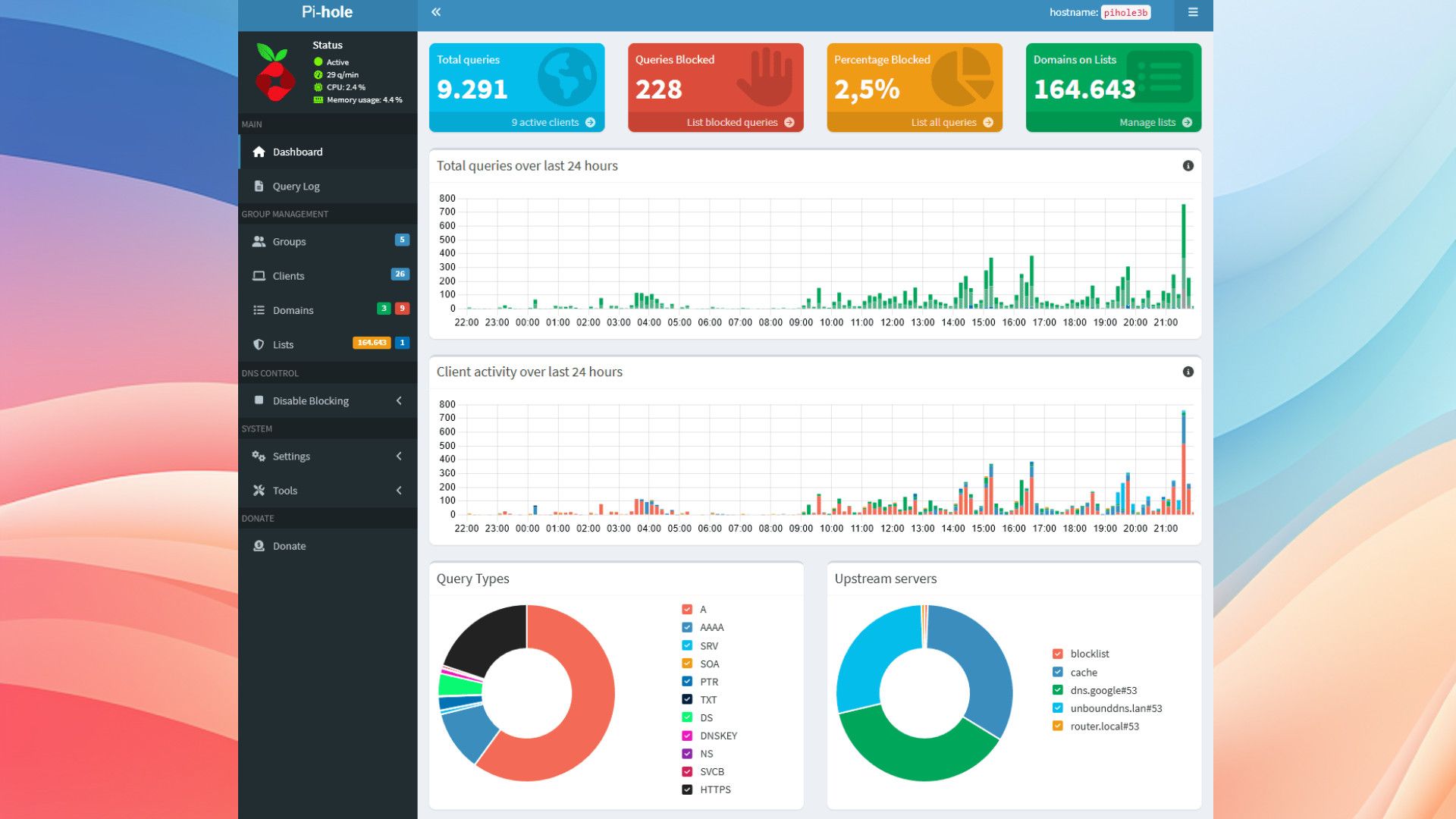Open Groups via its people icon
1456x819 pixels.
[x=259, y=242]
